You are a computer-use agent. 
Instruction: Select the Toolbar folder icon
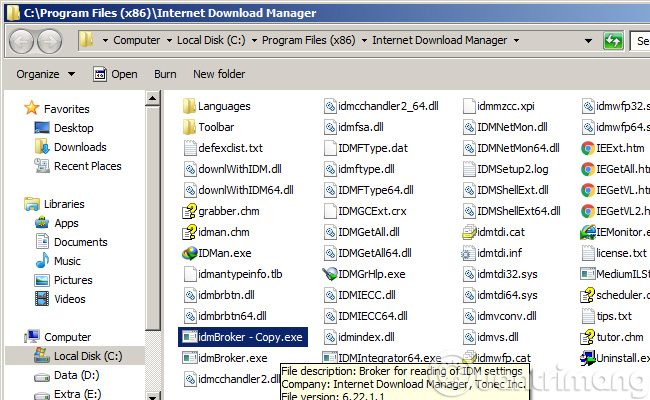[189, 127]
